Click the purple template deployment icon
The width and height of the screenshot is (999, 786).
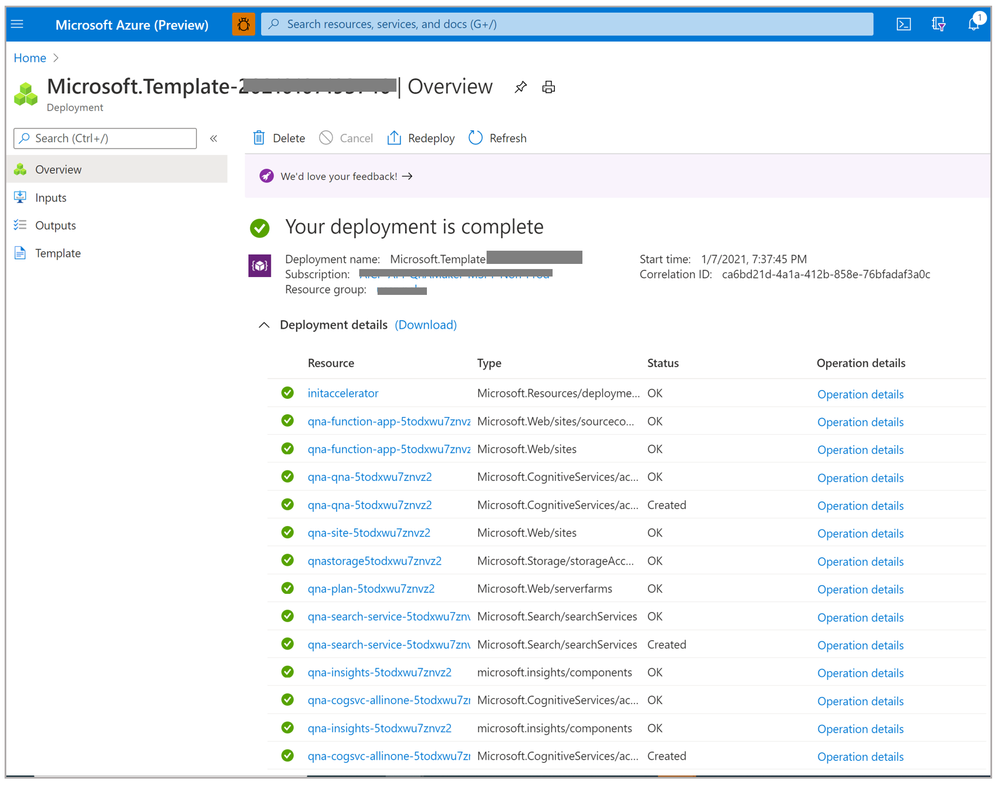[259, 266]
